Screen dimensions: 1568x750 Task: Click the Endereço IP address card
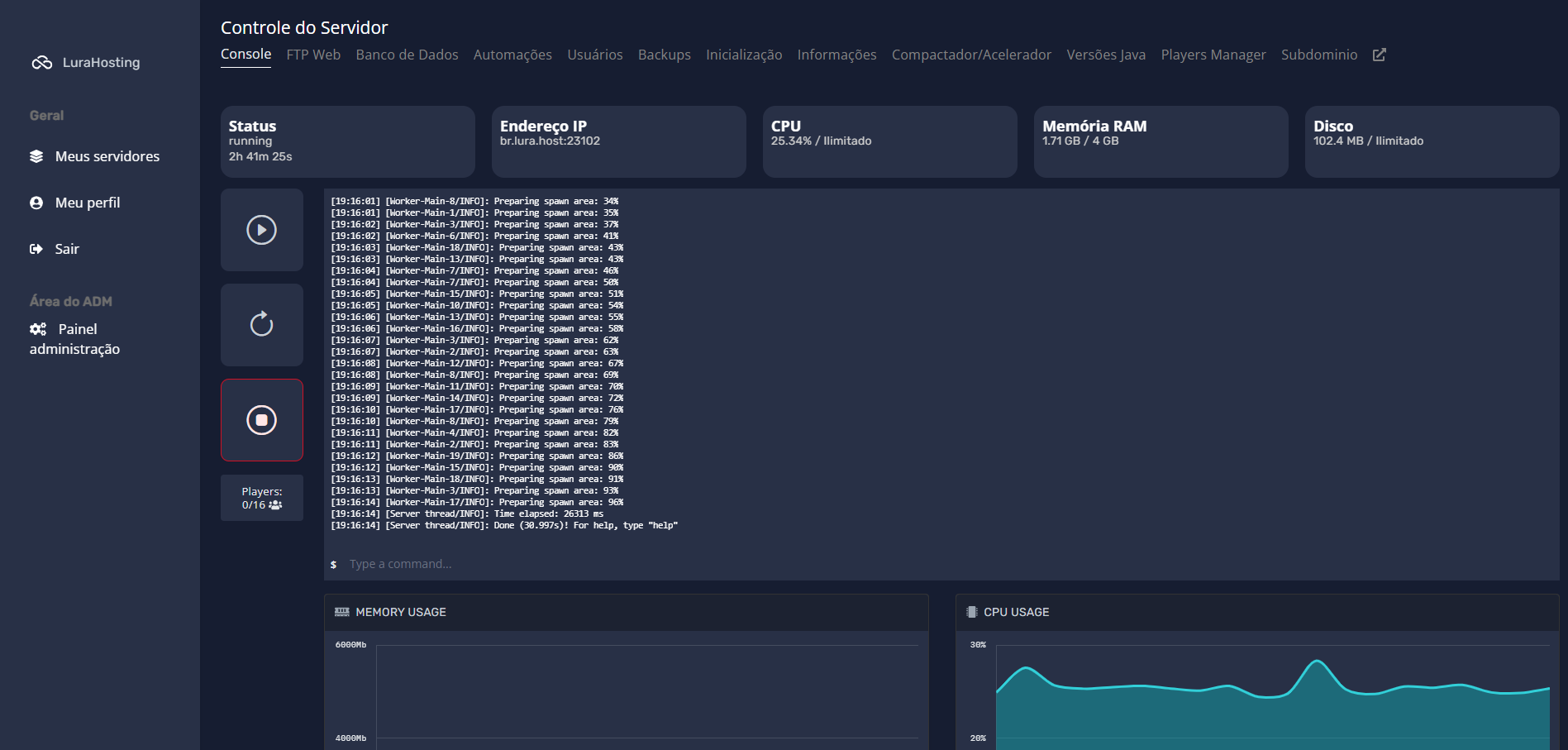coord(618,141)
